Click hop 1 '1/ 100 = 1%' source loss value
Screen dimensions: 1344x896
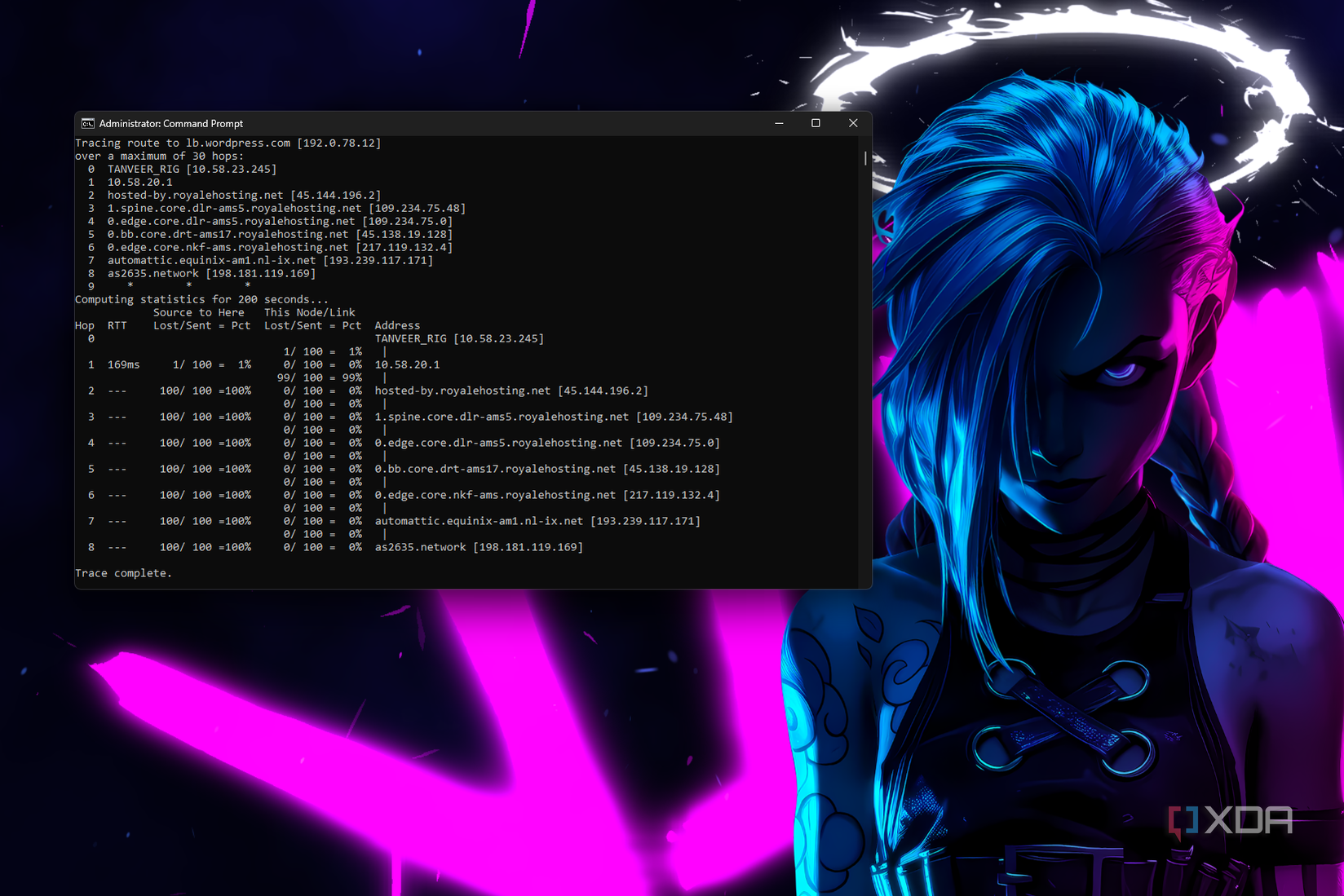point(212,365)
